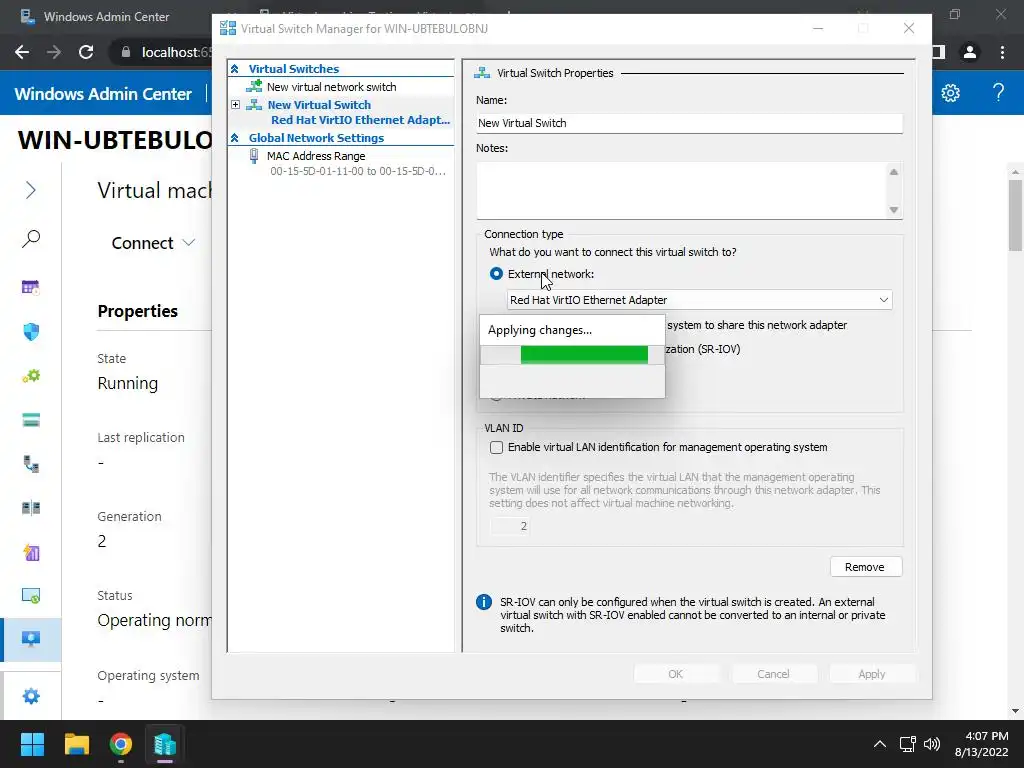Screen dimensions: 1024x768
Task: Open the security shield sidebar tool
Action: click(x=31, y=332)
